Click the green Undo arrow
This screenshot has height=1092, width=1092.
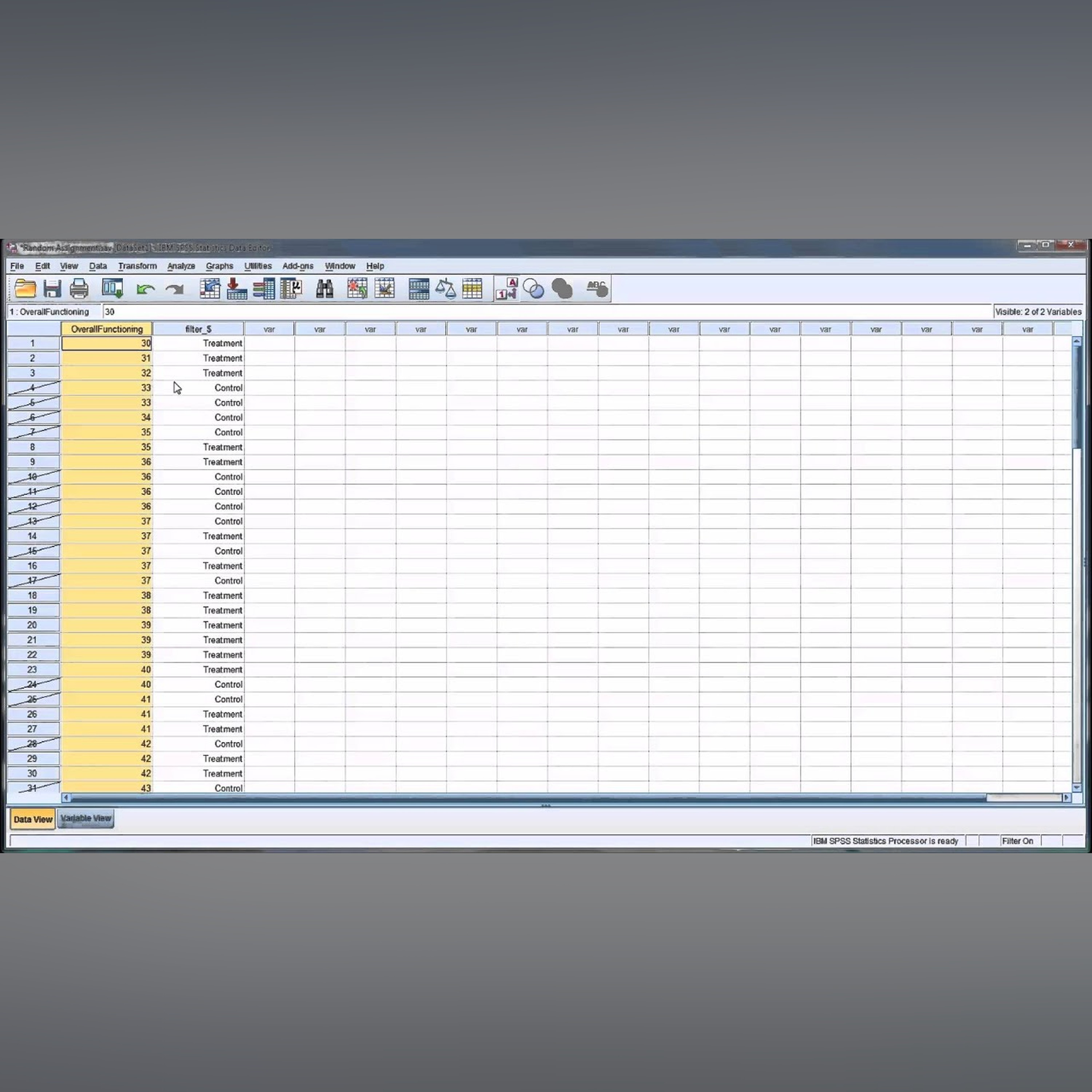coord(146,289)
